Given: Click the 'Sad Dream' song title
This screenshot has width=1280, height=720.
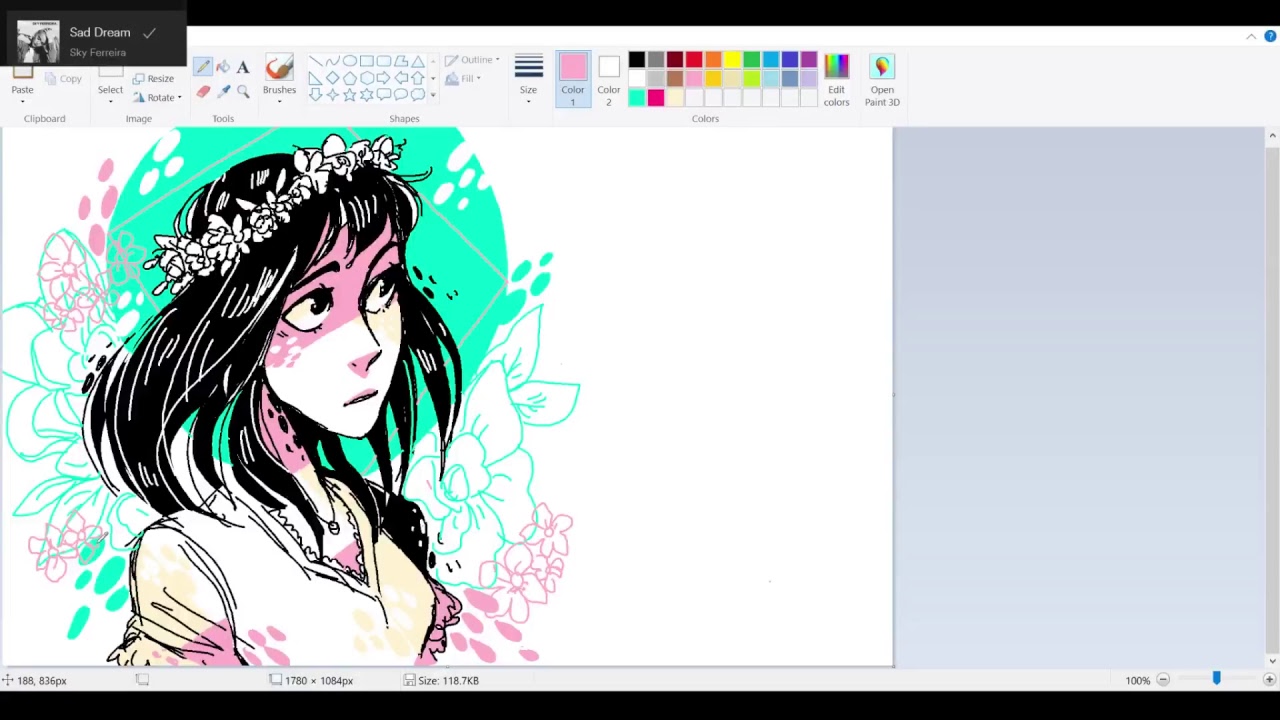Looking at the screenshot, I should pos(100,32).
